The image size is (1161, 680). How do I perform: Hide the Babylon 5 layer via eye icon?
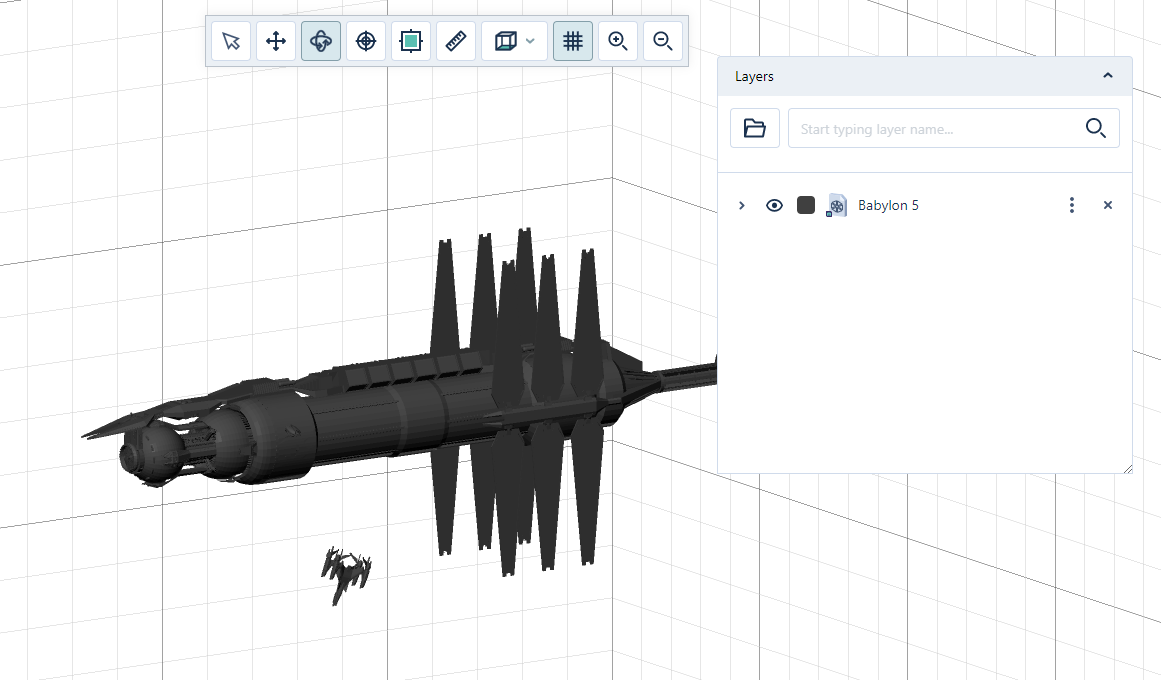click(x=774, y=205)
